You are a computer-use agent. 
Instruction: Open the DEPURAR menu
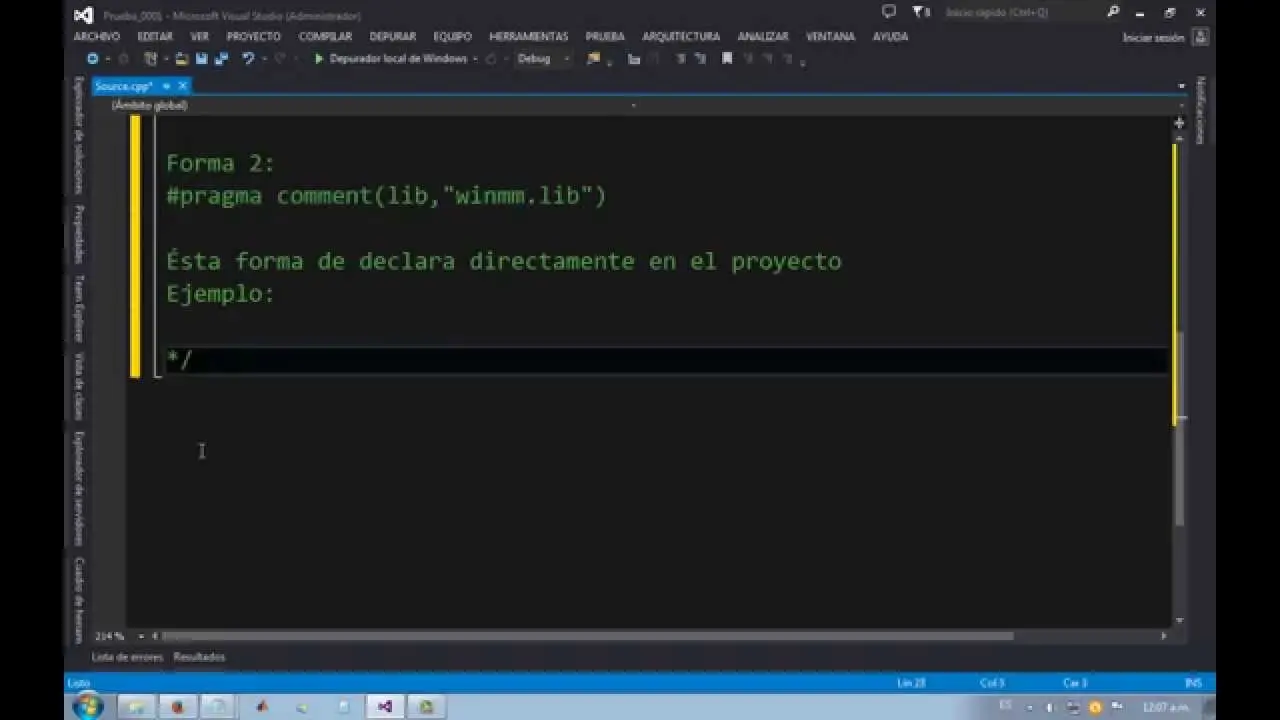pos(392,36)
